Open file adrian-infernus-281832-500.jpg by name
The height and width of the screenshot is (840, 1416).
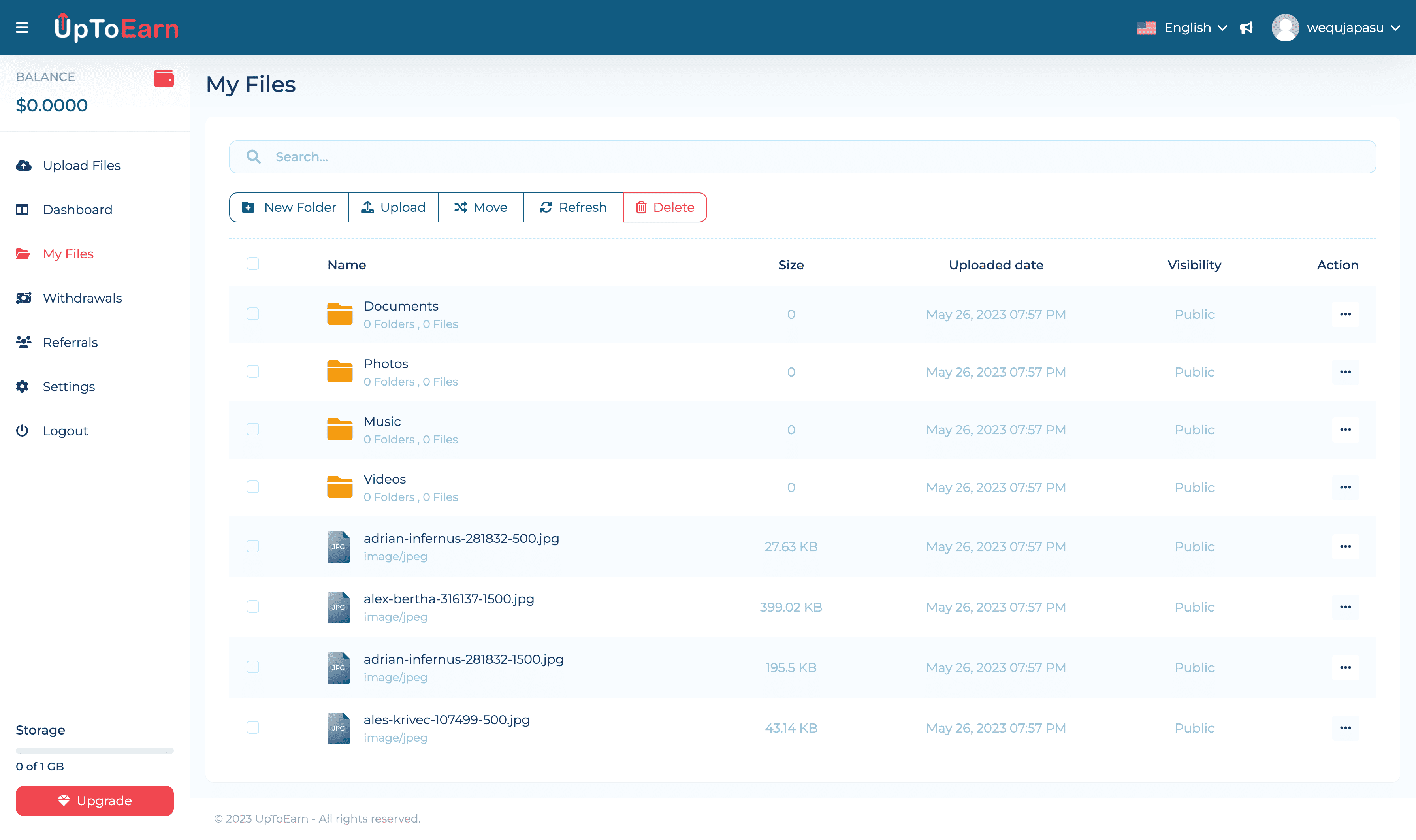461,538
